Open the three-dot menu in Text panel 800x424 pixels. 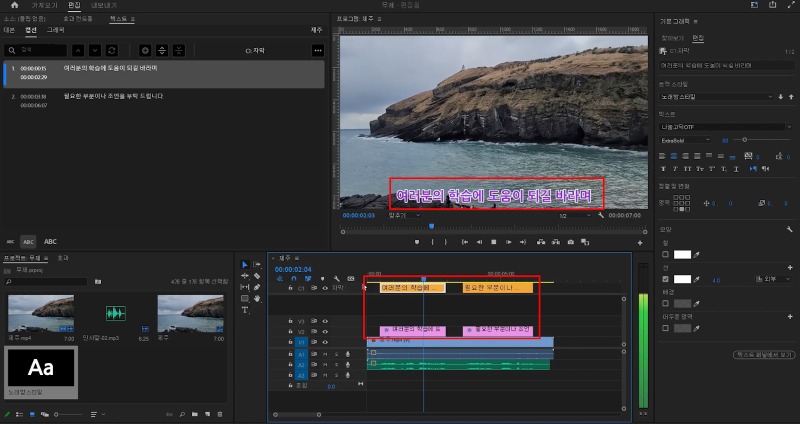pos(318,49)
